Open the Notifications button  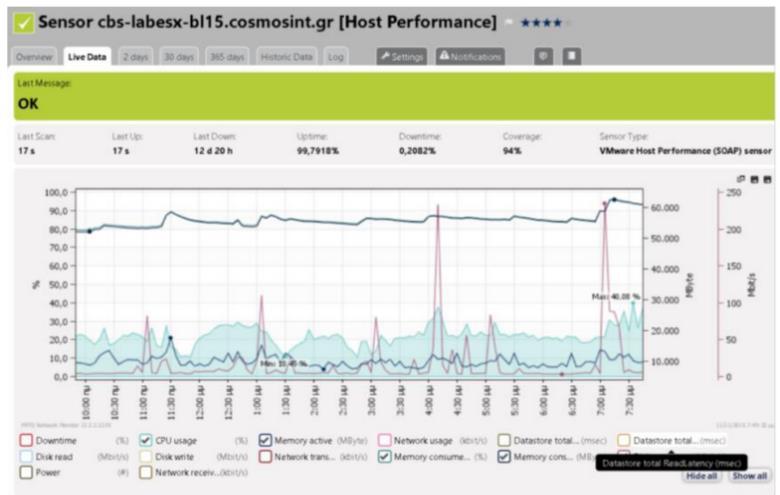pos(471,57)
